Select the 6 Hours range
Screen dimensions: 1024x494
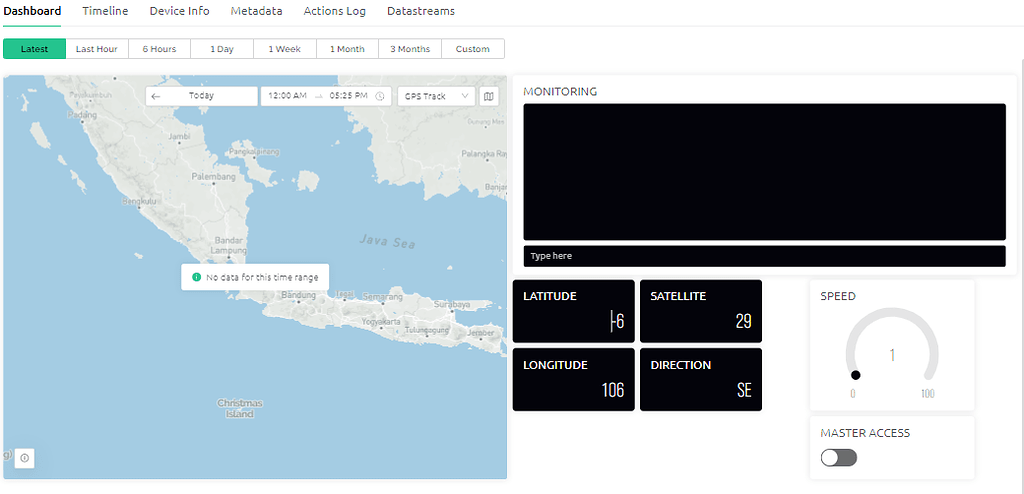click(x=159, y=49)
